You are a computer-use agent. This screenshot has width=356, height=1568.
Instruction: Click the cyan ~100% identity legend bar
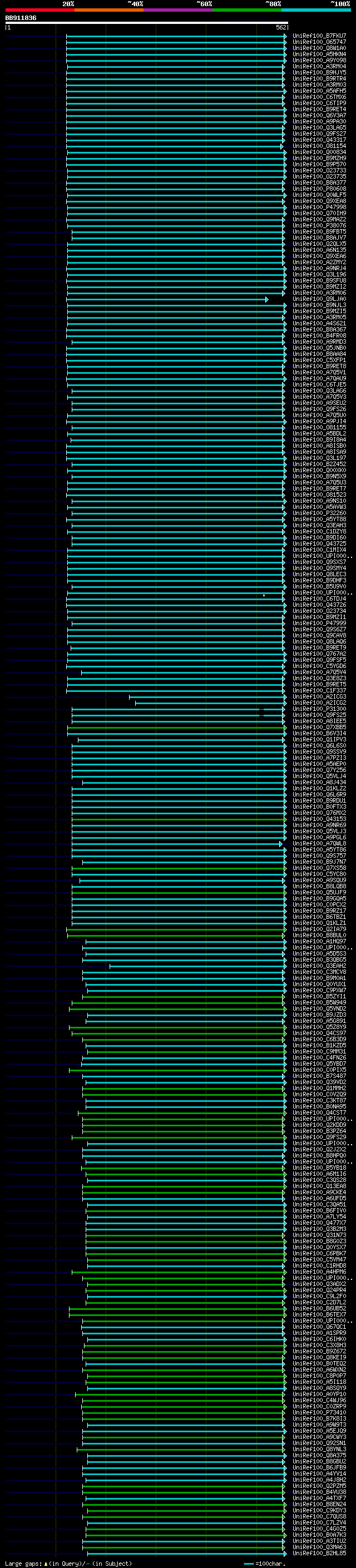316,10
